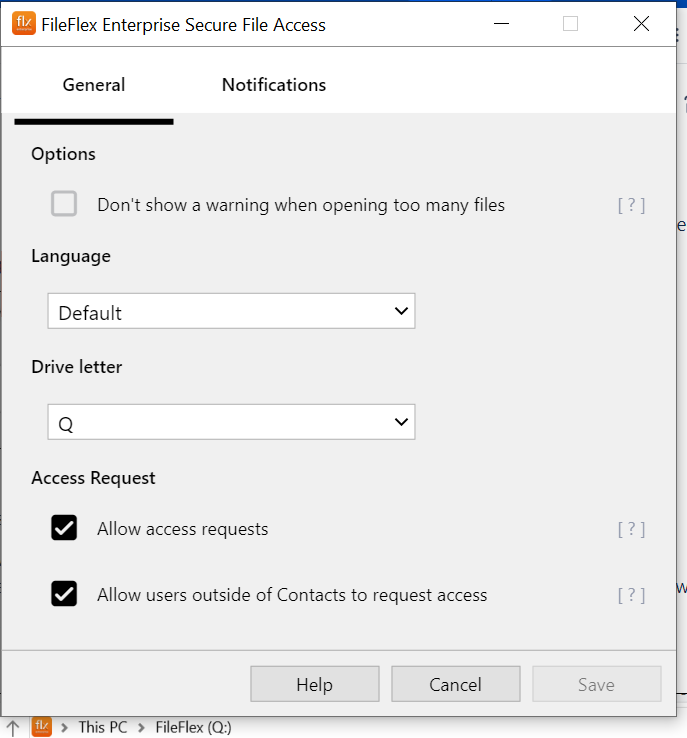Click the Access Request section heading

coord(93,478)
